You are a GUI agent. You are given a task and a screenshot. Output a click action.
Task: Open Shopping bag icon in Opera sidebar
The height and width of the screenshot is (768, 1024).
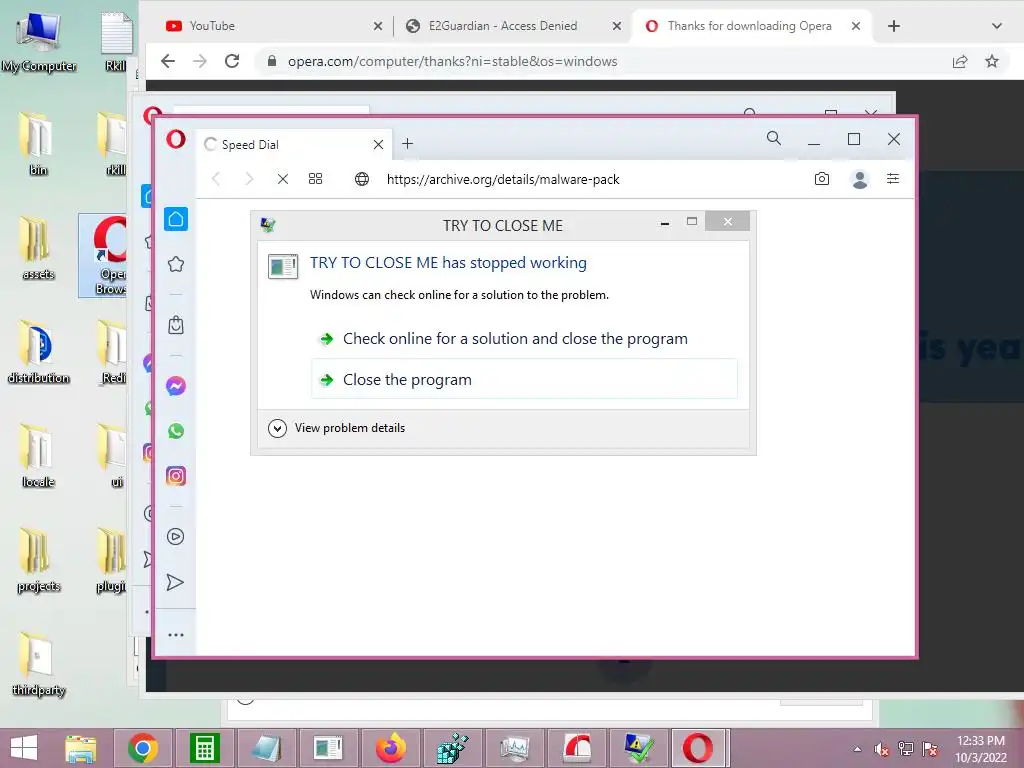(x=176, y=325)
